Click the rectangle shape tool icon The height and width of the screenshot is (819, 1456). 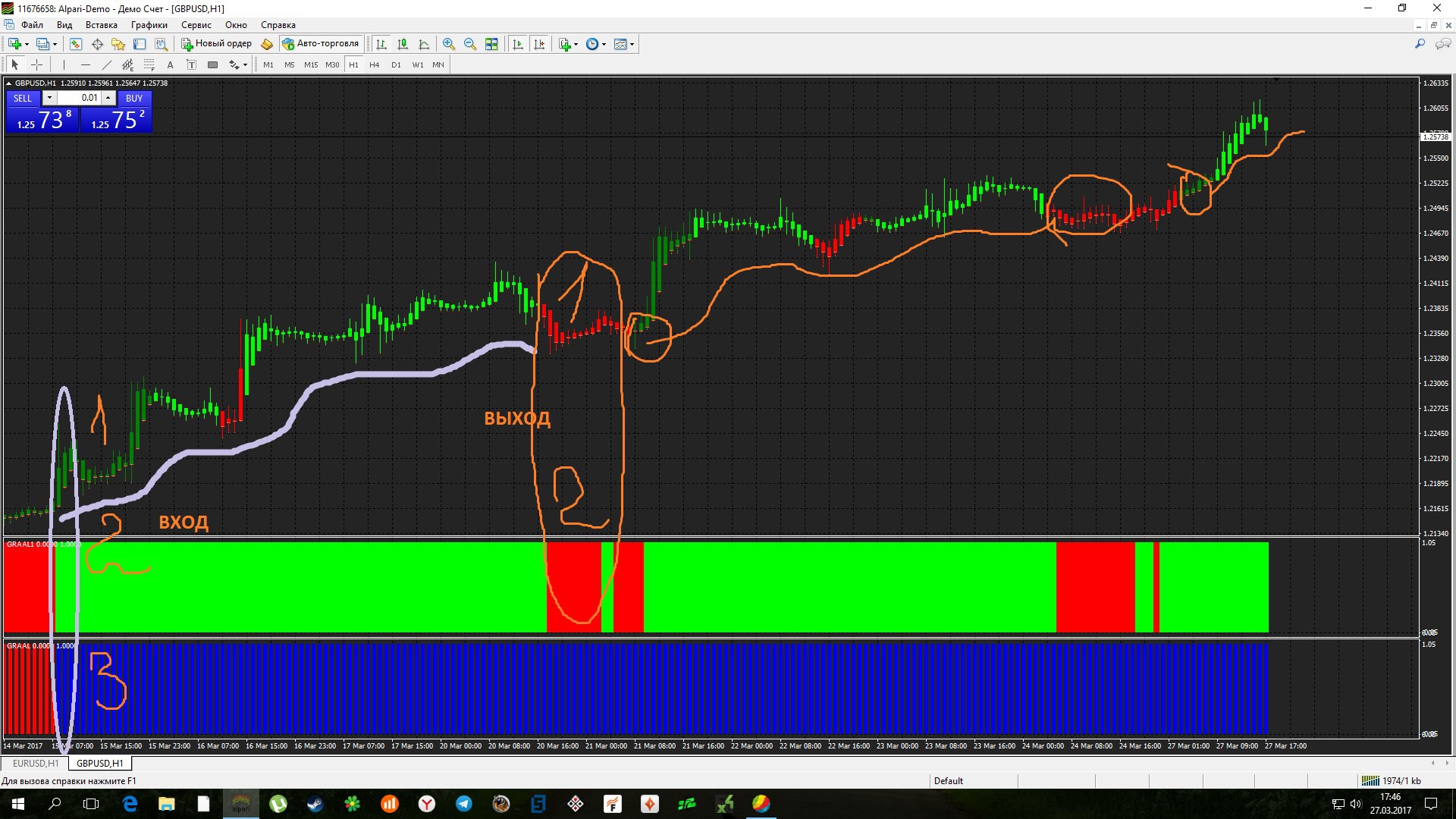coord(212,64)
